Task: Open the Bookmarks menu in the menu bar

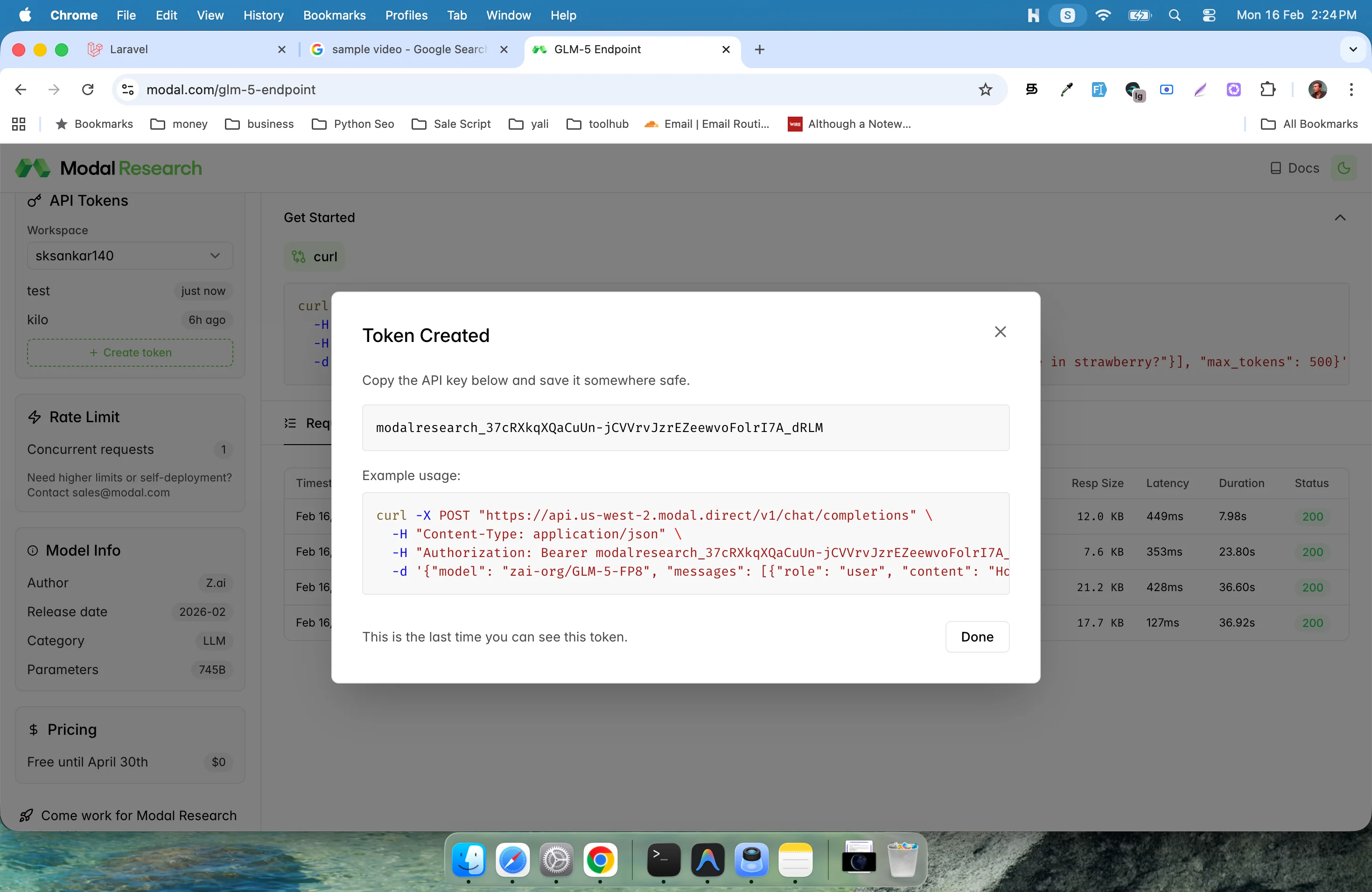Action: [x=334, y=15]
